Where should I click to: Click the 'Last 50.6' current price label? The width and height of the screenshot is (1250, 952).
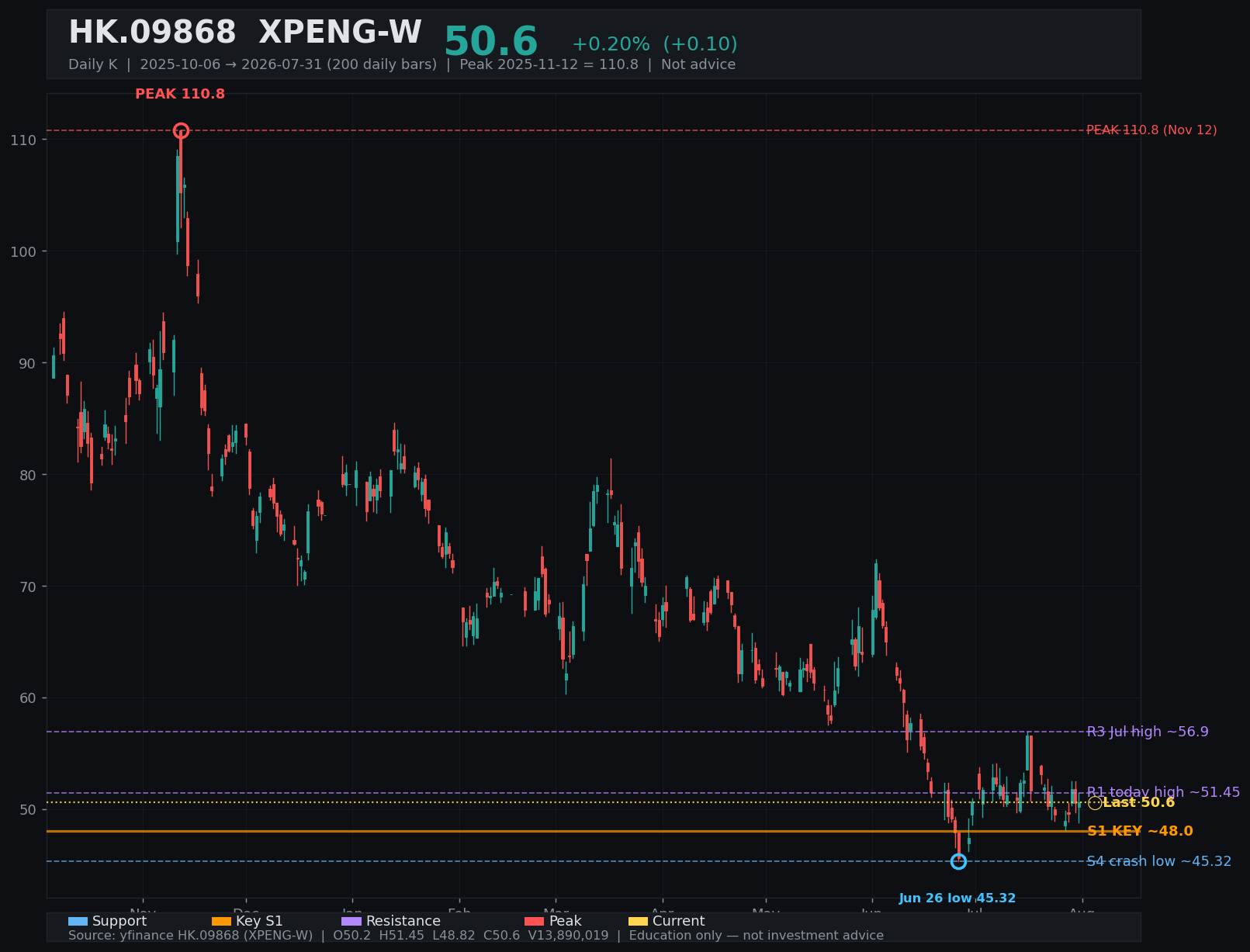pyautogui.click(x=1138, y=802)
